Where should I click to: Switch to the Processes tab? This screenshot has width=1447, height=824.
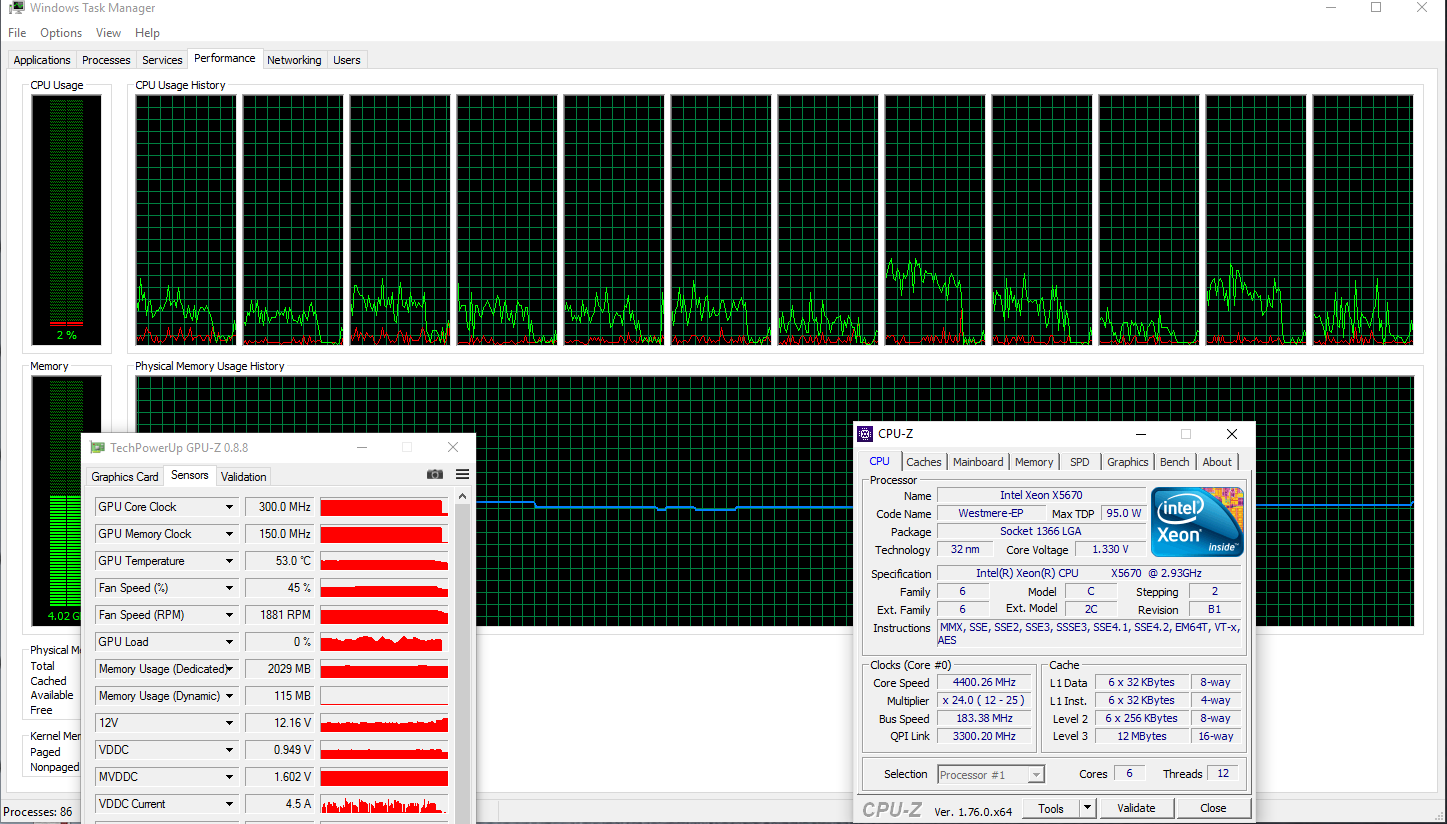[x=106, y=60]
